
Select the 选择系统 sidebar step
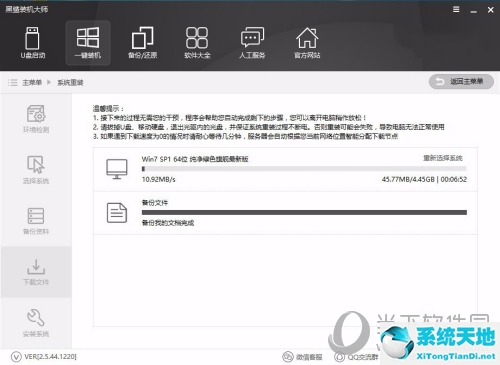click(x=36, y=170)
